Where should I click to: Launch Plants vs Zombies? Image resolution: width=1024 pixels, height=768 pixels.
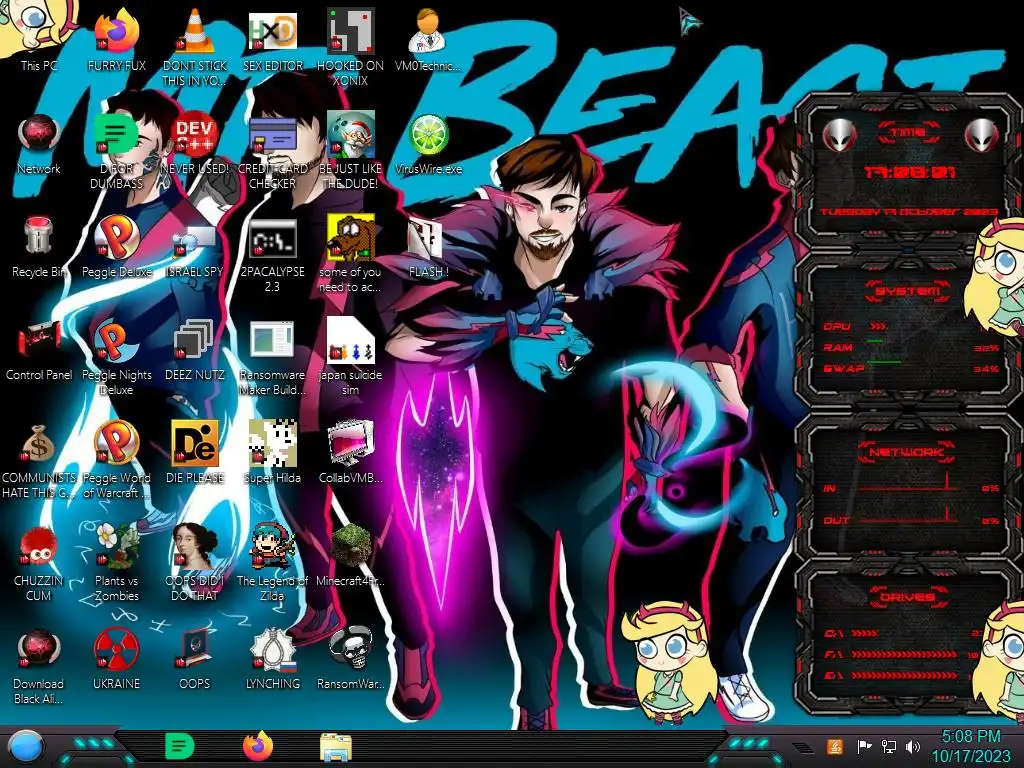tap(116, 563)
